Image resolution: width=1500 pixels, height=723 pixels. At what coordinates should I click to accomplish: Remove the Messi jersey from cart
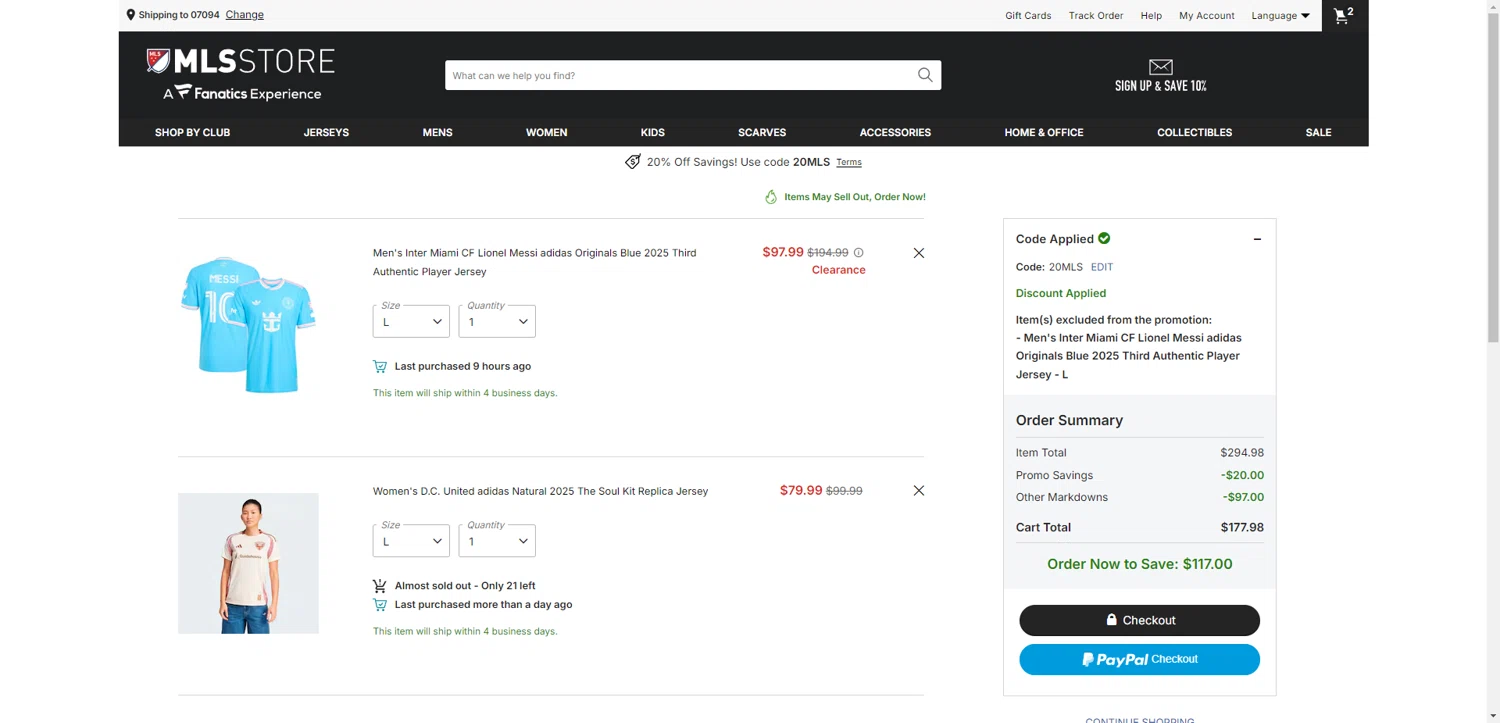919,253
